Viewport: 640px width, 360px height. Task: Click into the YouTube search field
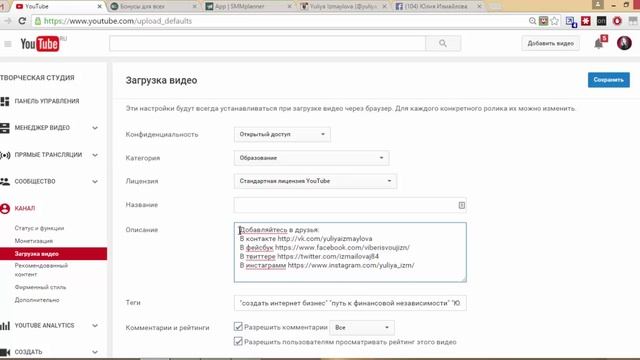(267, 43)
